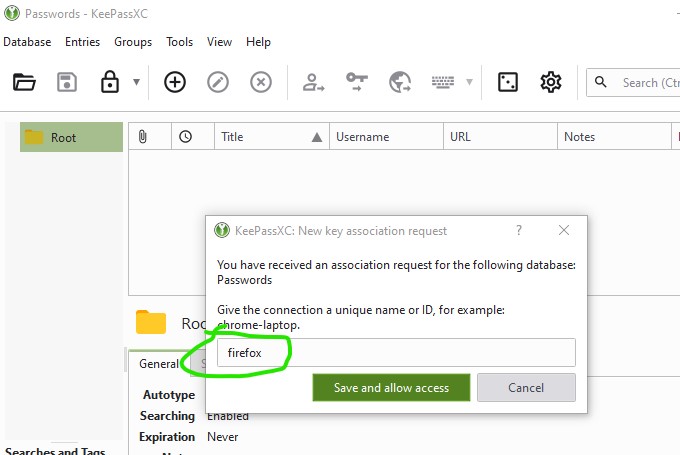Perform Auto-Type with the keyboard icon
The width and height of the screenshot is (680, 455).
tap(443, 82)
